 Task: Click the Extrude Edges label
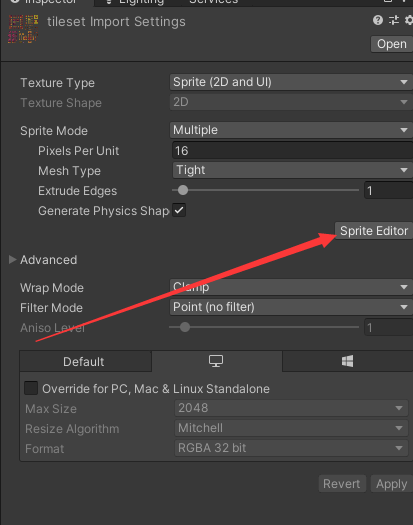(77, 191)
